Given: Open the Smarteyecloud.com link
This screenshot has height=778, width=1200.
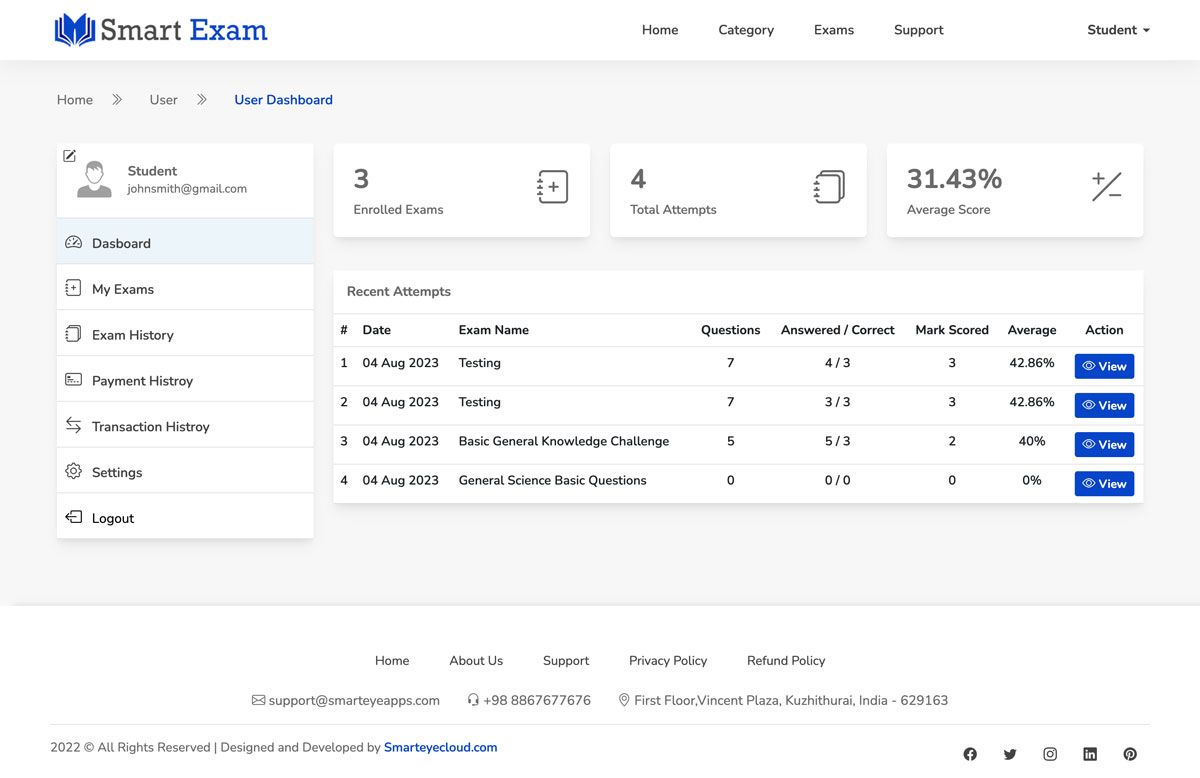Looking at the screenshot, I should tap(440, 747).
